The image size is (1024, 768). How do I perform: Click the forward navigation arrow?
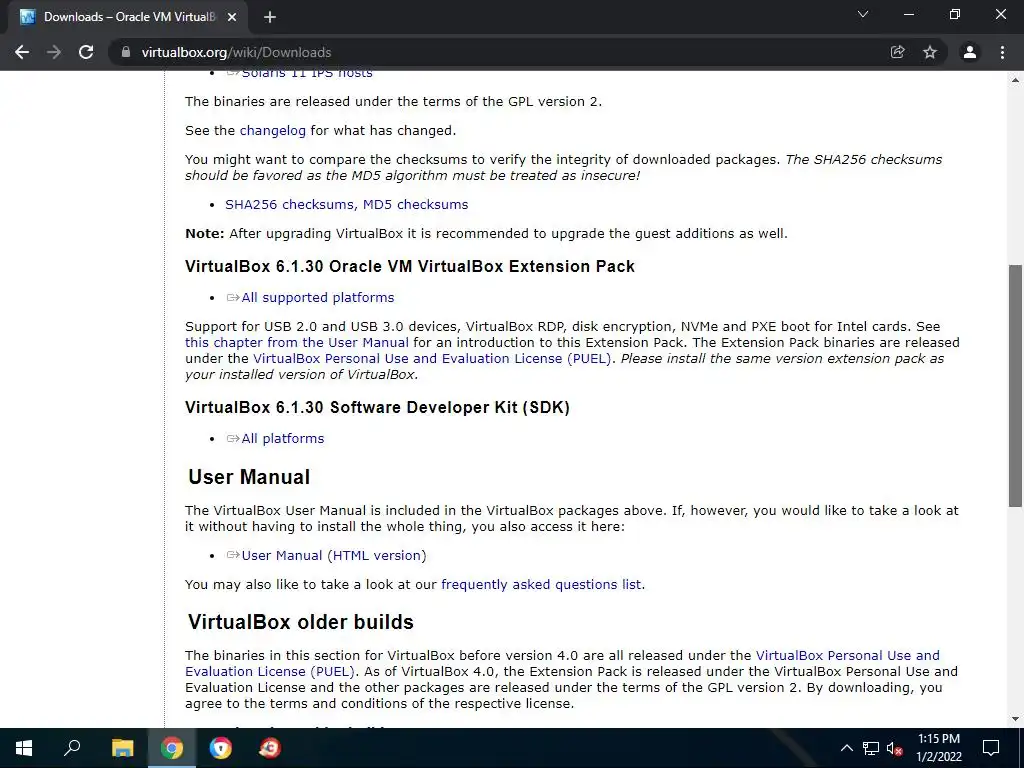click(x=54, y=52)
